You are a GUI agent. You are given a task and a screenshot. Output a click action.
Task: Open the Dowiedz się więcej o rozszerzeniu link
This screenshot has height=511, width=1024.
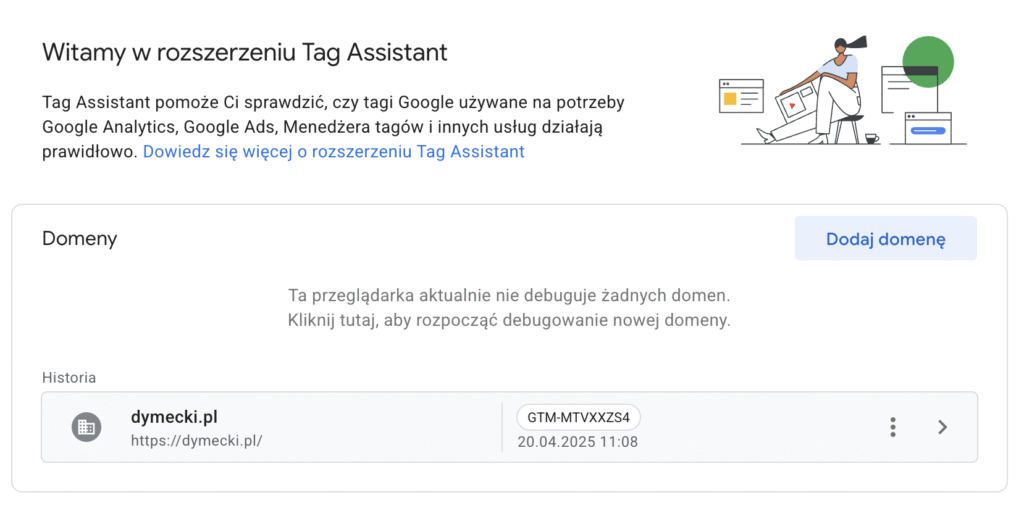tap(334, 152)
